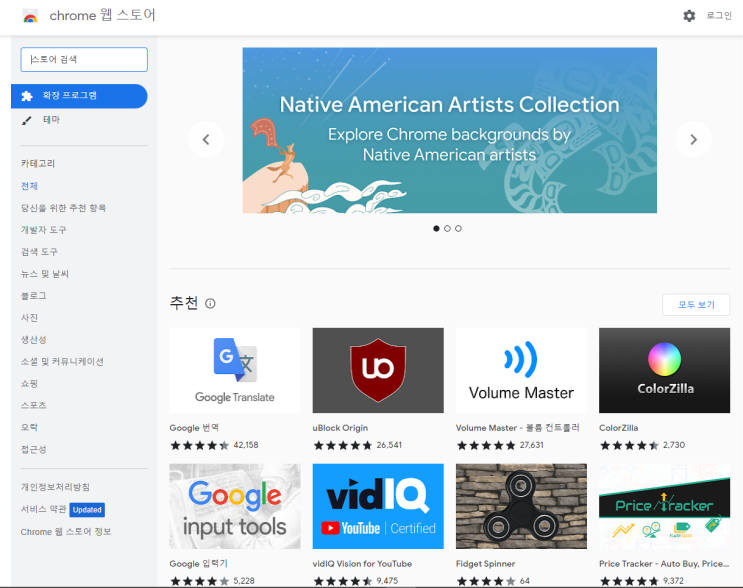The image size is (743, 588).
Task: Switch to 확장 프로그램 tab
Action: (x=79, y=96)
